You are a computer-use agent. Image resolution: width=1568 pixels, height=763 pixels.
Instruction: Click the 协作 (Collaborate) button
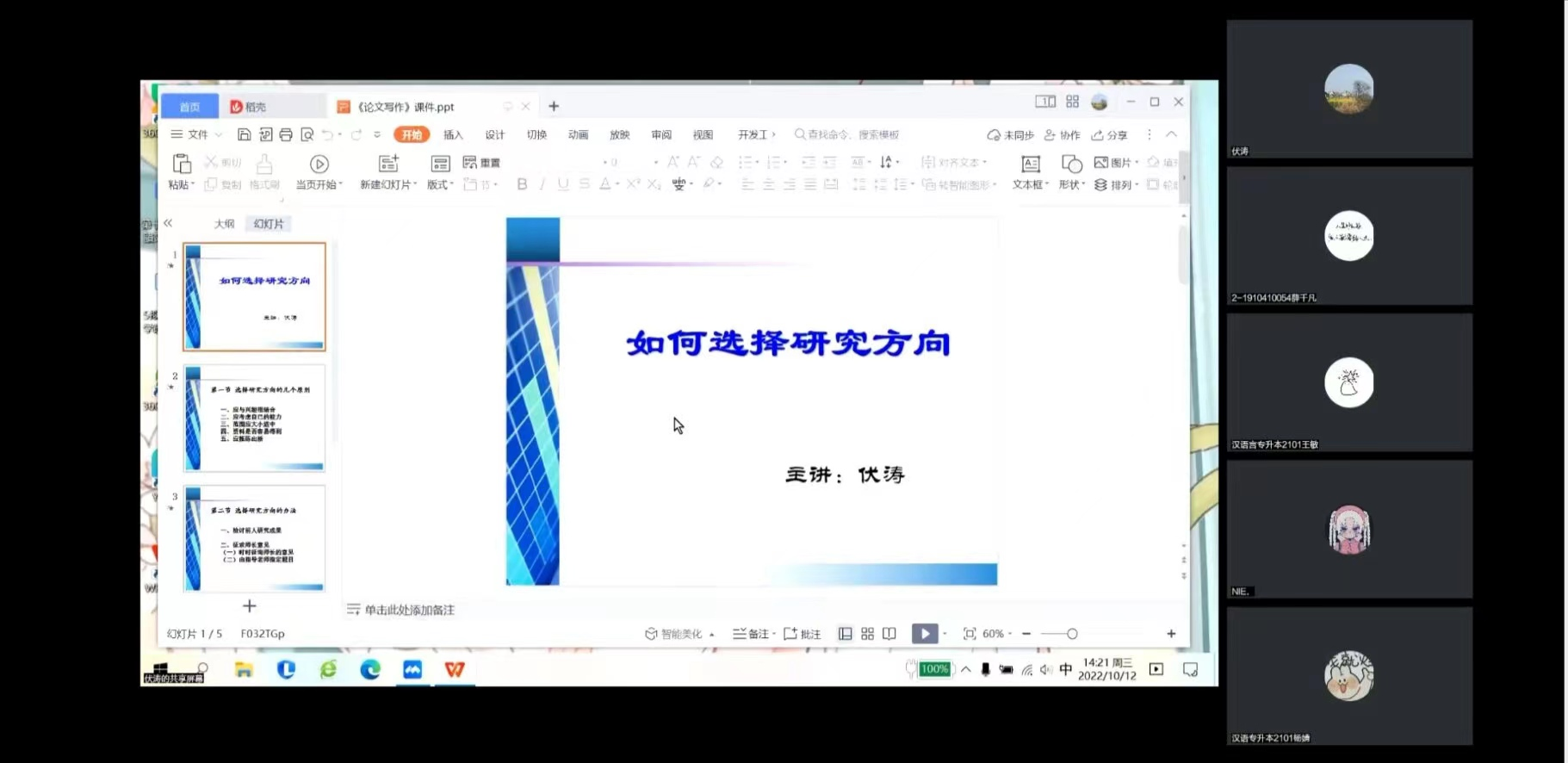pos(1062,135)
